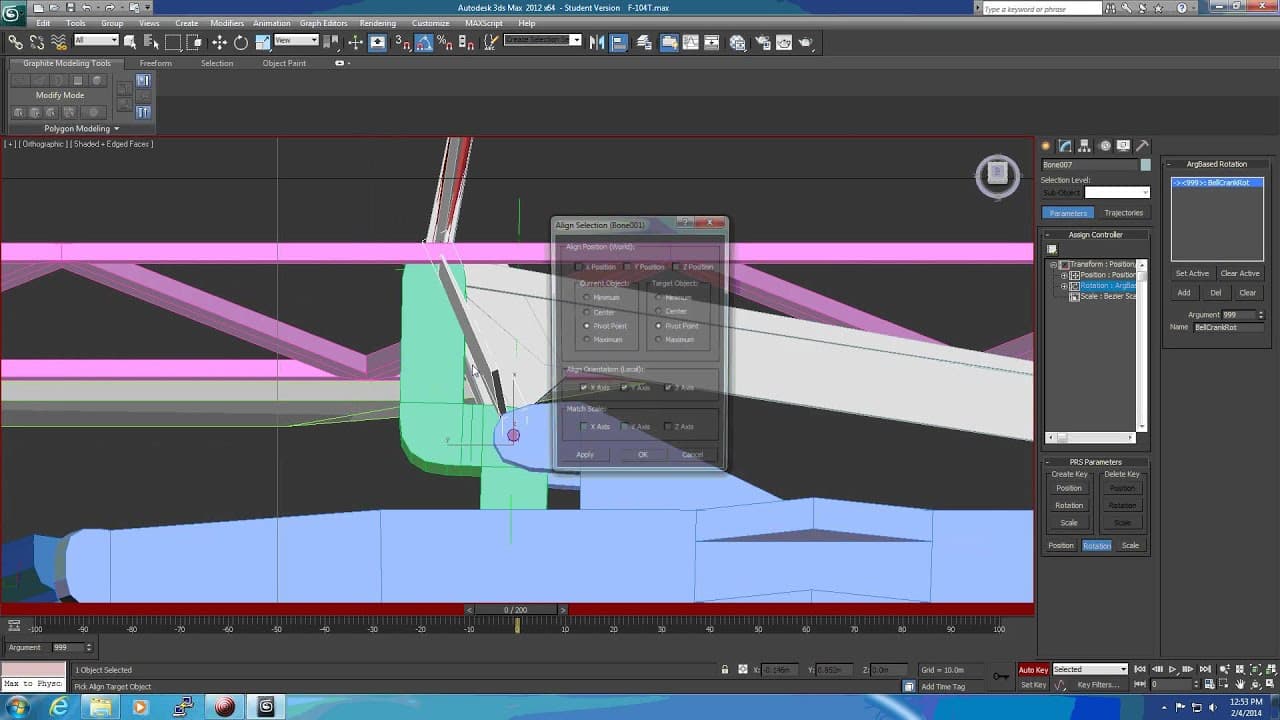Select Current Object Minimum radio button
Screen dimensions: 1280x720
(x=587, y=297)
